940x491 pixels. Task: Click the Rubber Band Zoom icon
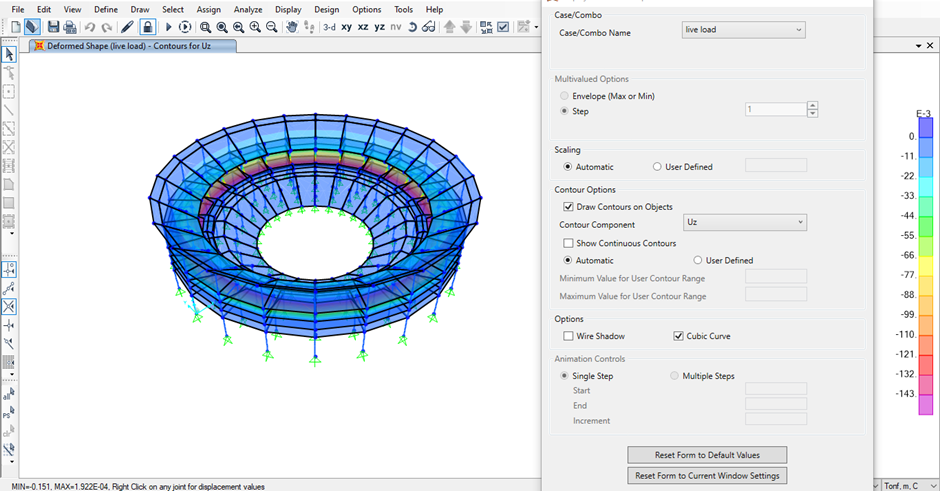coord(205,27)
